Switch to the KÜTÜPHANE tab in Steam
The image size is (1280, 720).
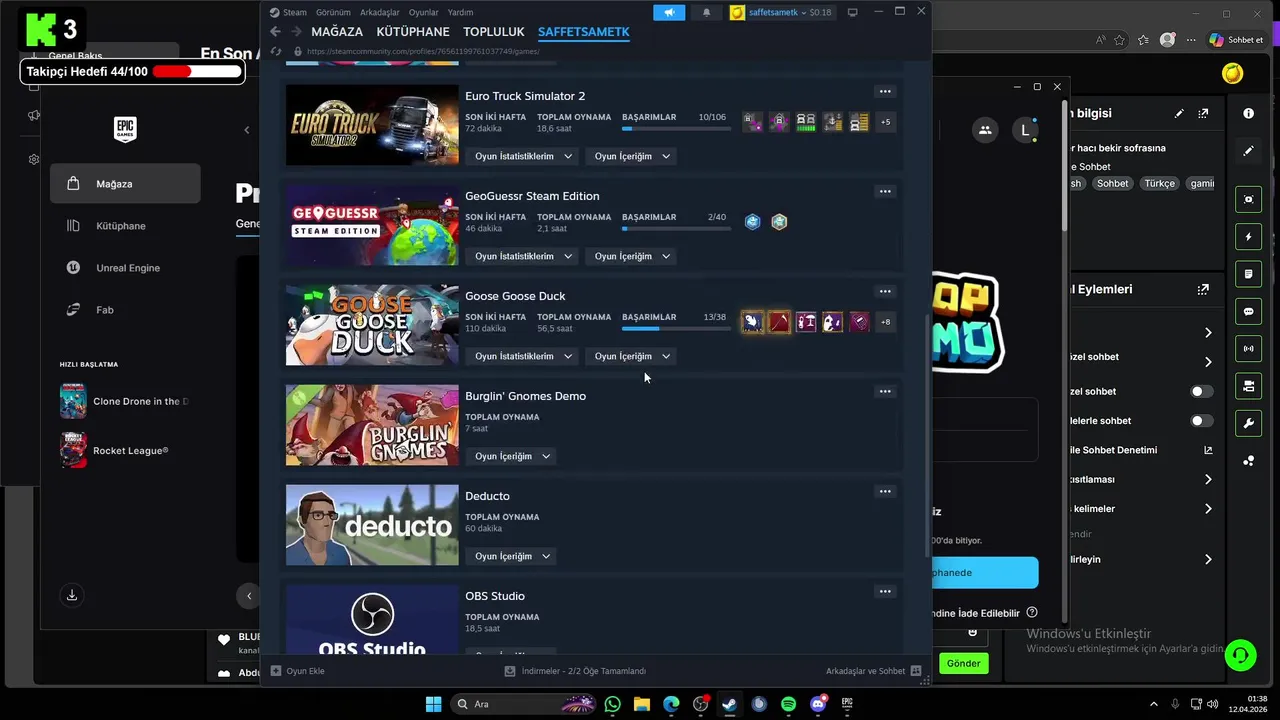click(413, 32)
